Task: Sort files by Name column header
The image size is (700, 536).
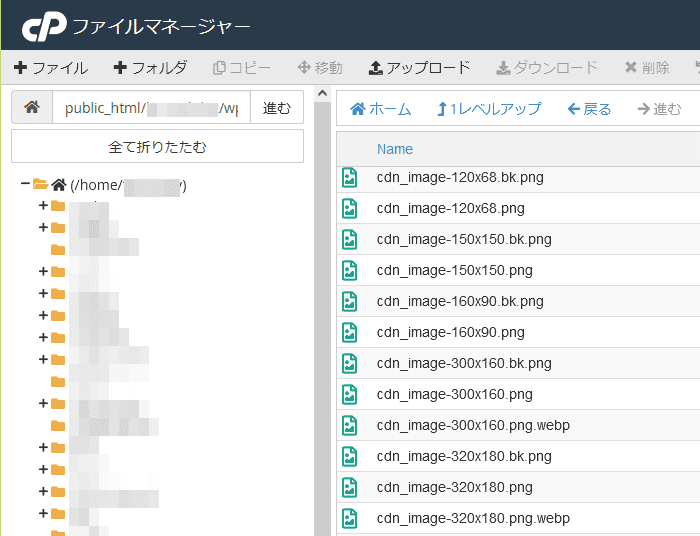Action: click(x=394, y=149)
